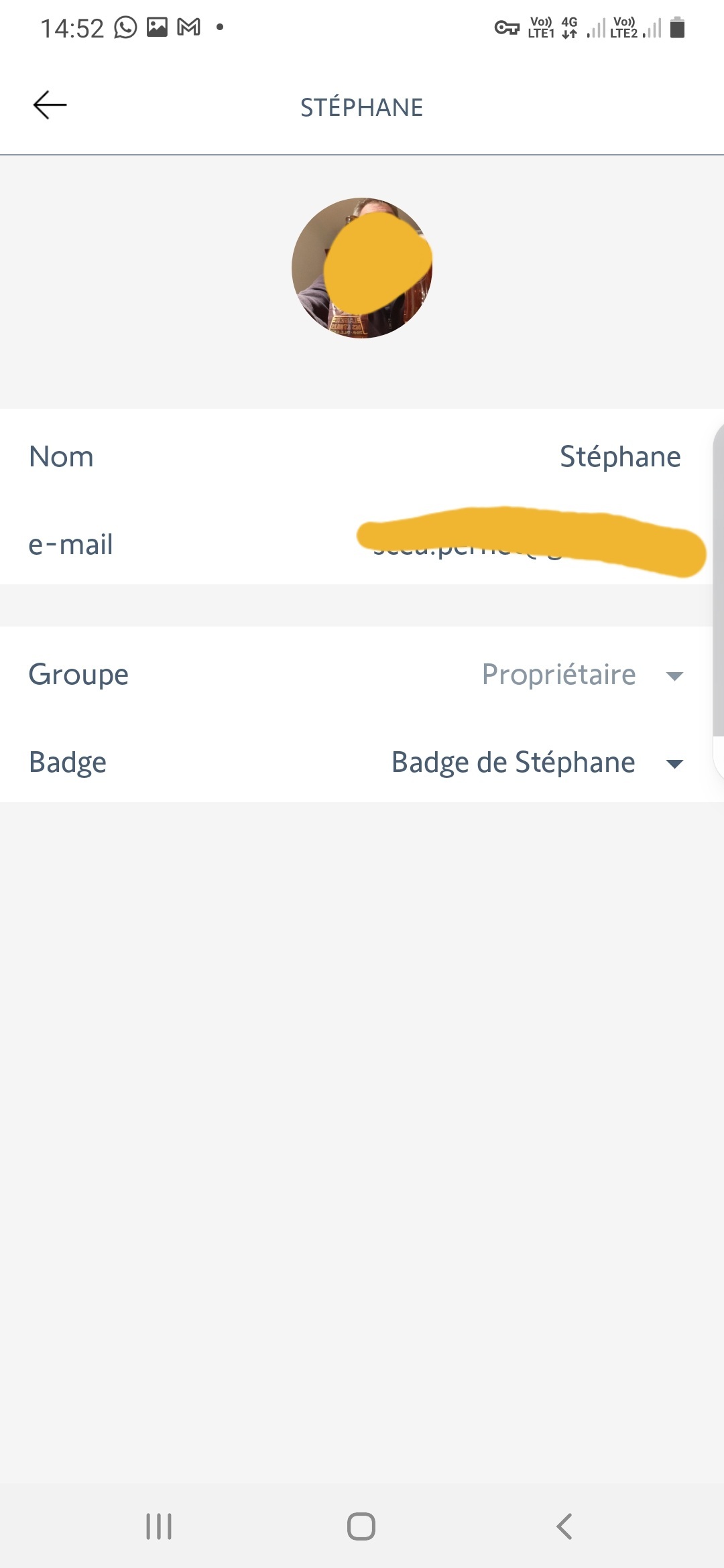This screenshot has width=724, height=1568.
Task: Tap the battery status icon
Action: [x=678, y=28]
